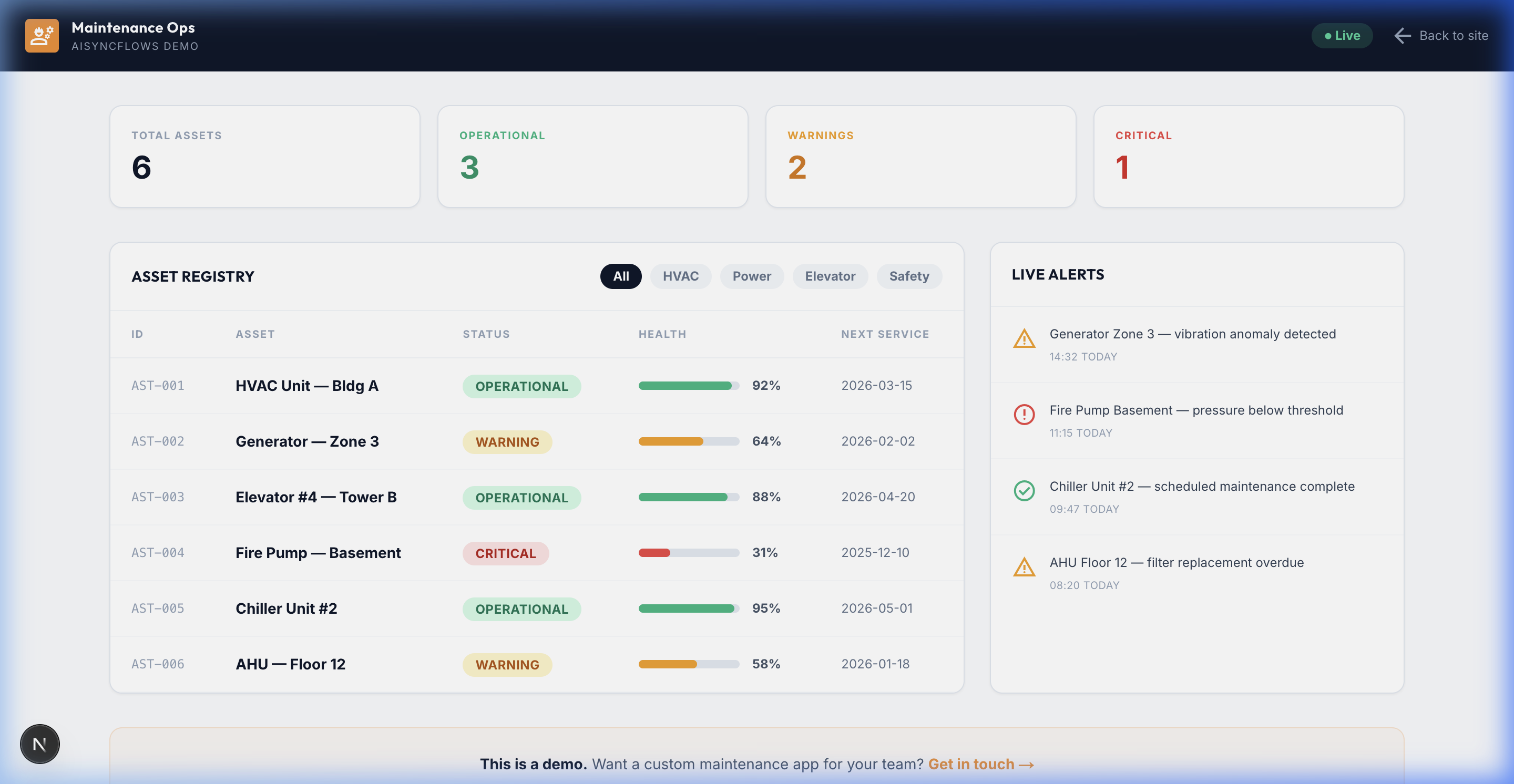
Task: Click the critical alert icon for Fire Pump Basement
Action: tap(1024, 415)
